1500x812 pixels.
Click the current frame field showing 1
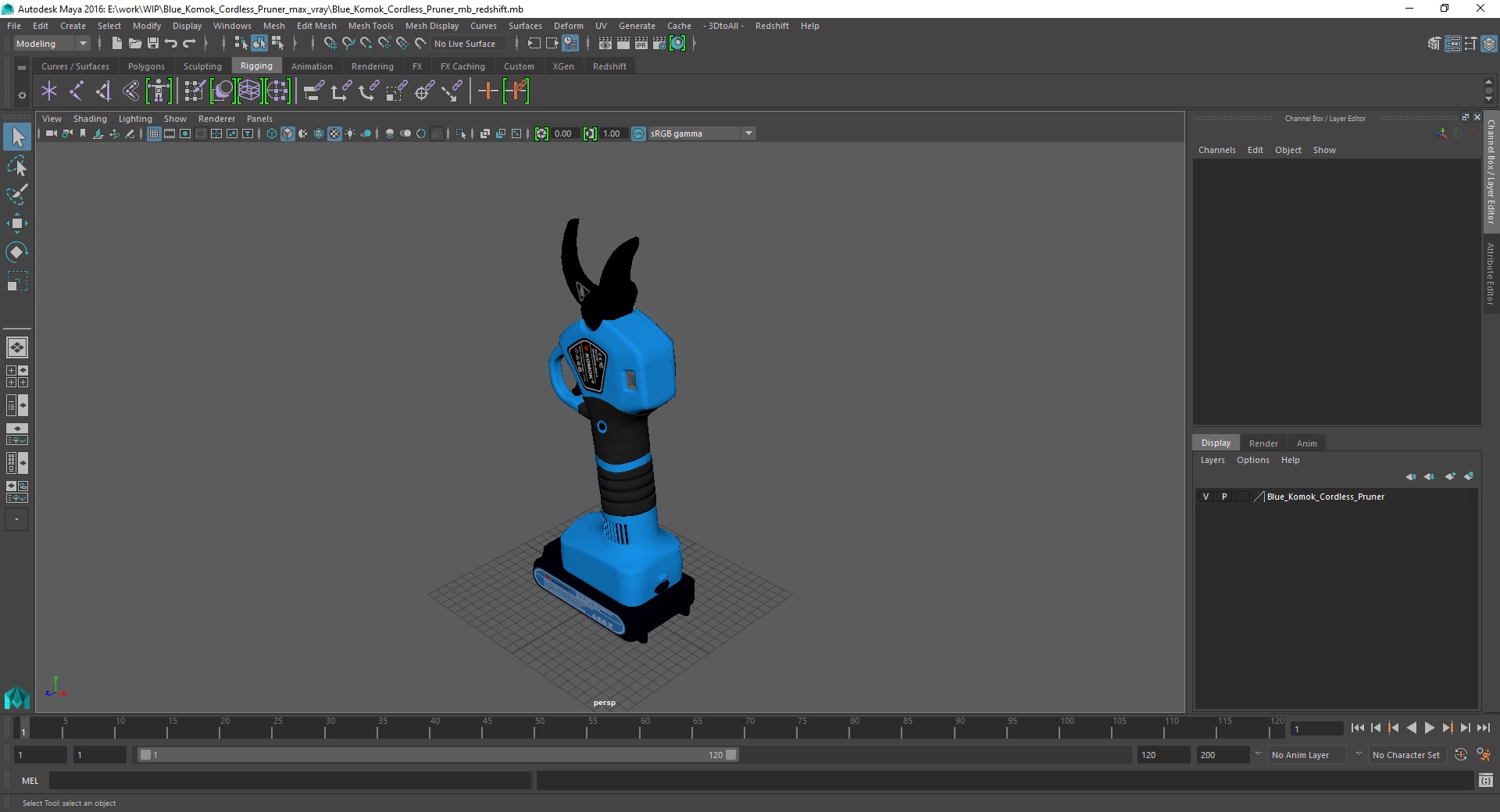pyautogui.click(x=1317, y=728)
